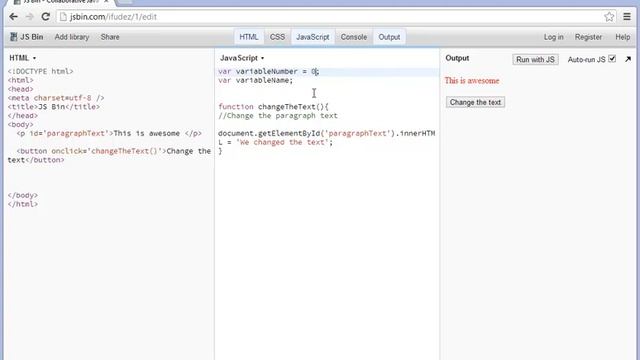Click the 'function changeTheText(){' line
The height and width of the screenshot is (360, 640).
pyautogui.click(x=273, y=107)
